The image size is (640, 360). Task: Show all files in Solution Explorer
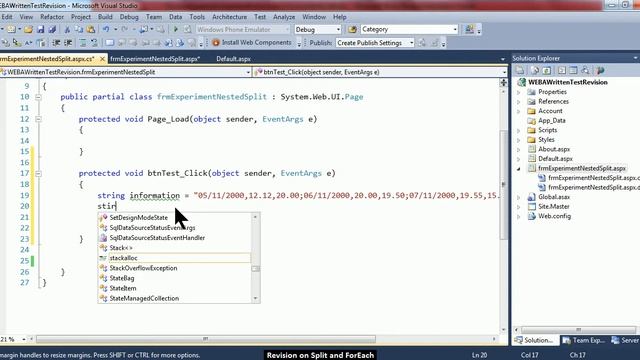point(535,70)
